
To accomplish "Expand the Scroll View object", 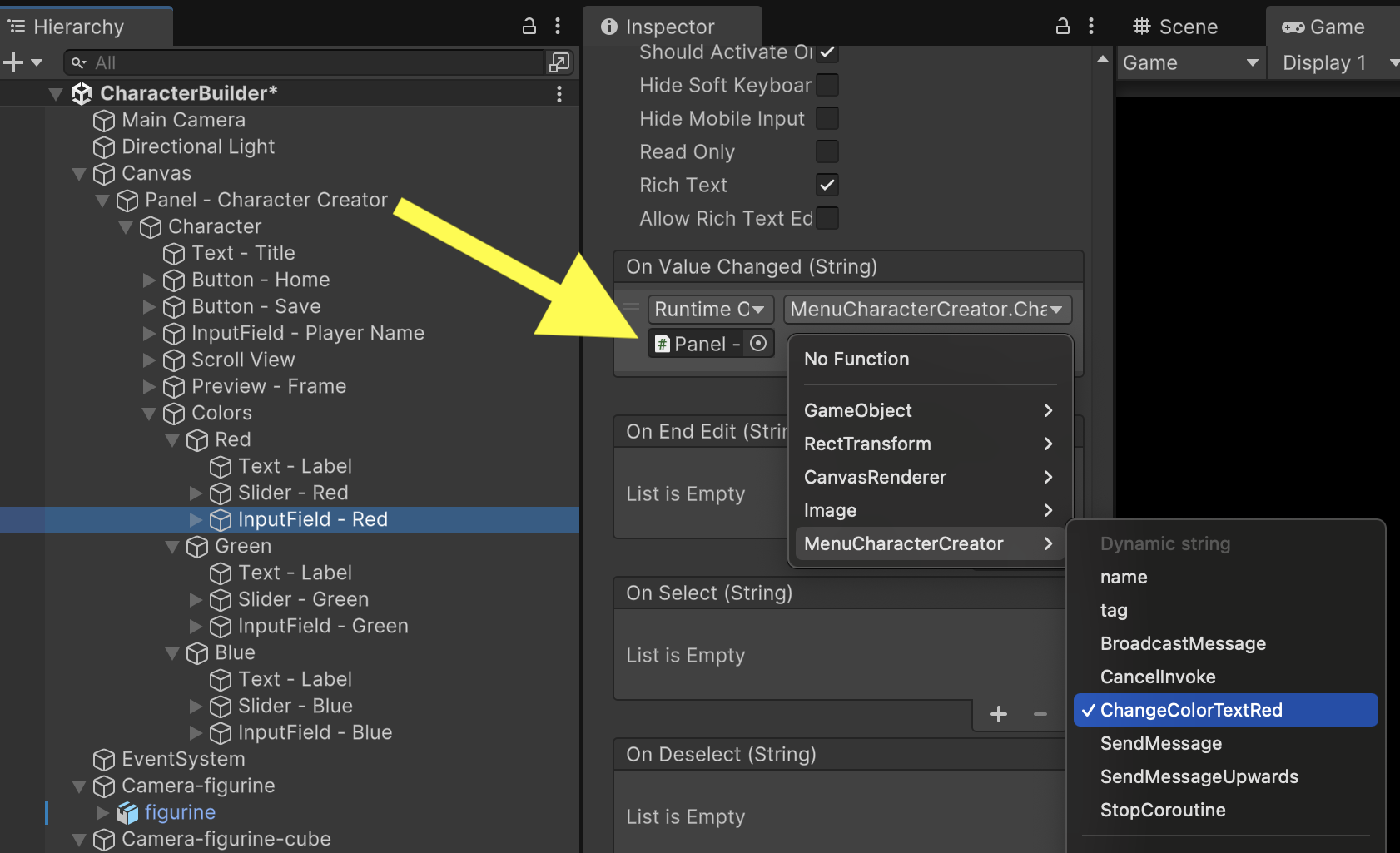I will tap(150, 360).
